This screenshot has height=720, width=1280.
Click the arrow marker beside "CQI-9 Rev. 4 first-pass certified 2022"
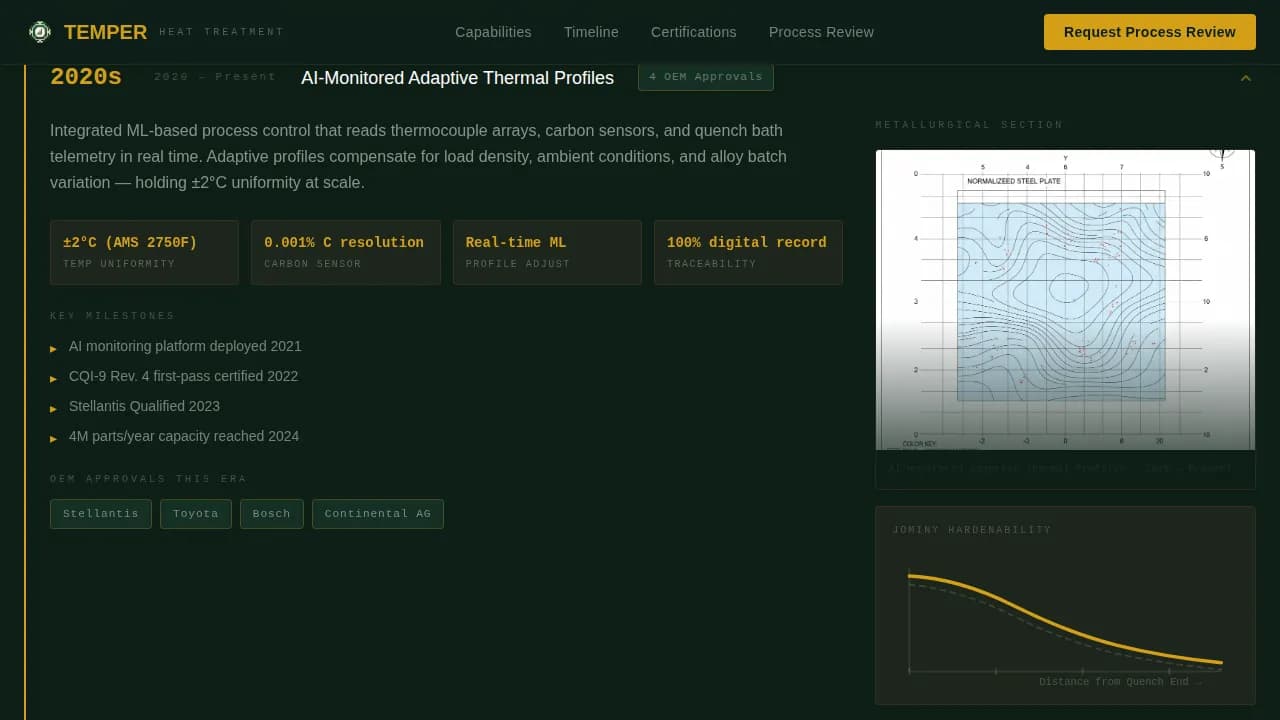pos(54,379)
